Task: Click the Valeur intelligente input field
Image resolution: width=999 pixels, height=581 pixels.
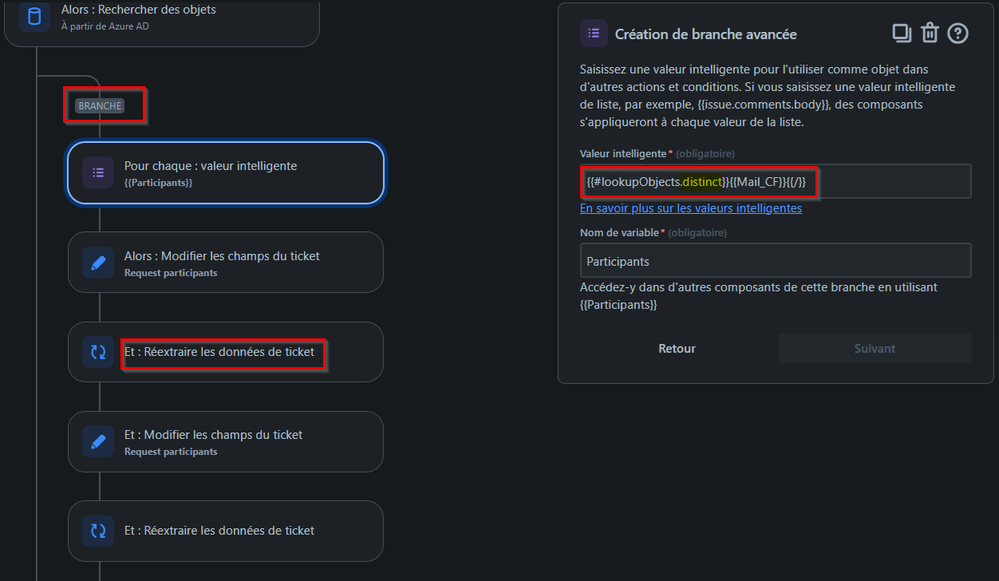Action: 775,182
